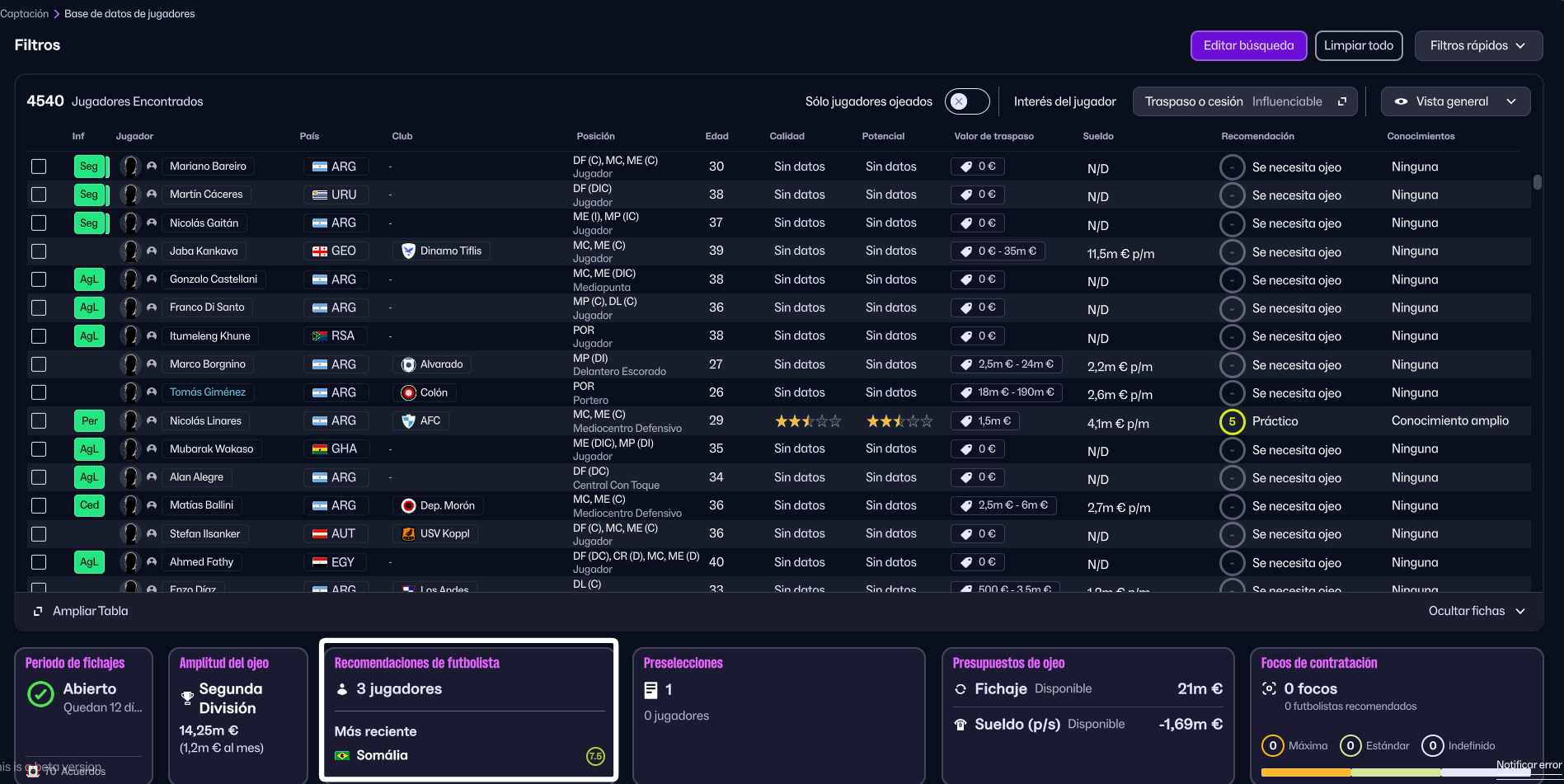Viewport: 1564px width, 784px height.
Task: Click the Alvarado club badge icon
Action: [408, 364]
